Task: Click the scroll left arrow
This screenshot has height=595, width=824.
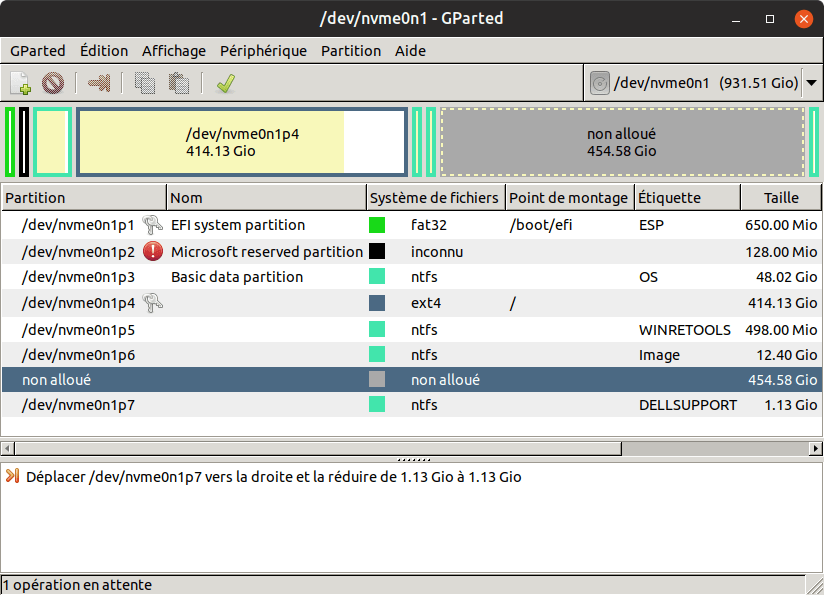Action: click(7, 448)
